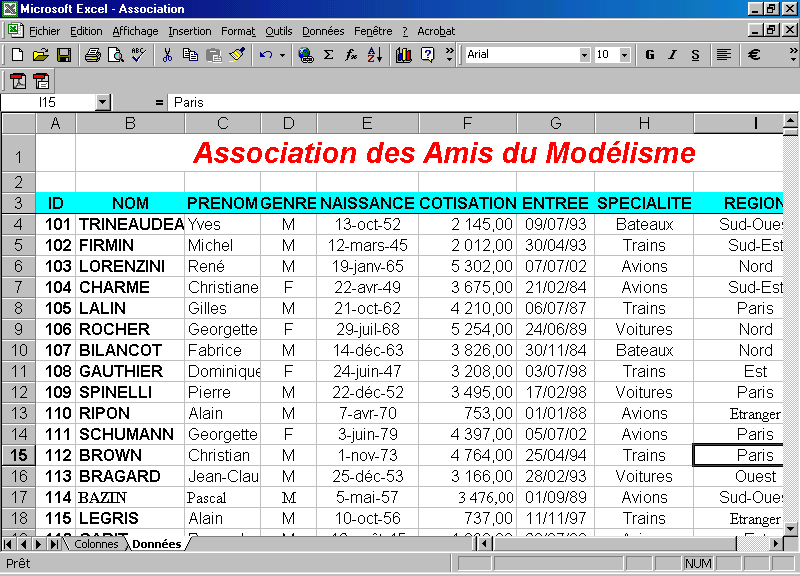Viewport: 800px width, 576px height.
Task: Toggle italic formatting
Action: pyautogui.click(x=672, y=55)
